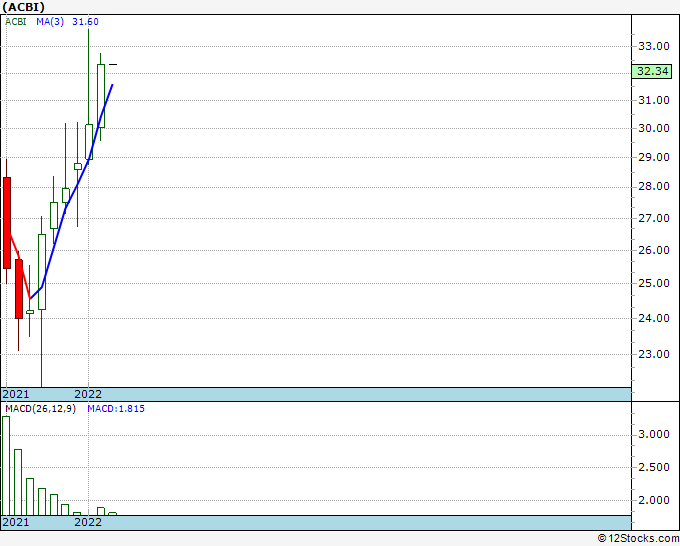Click the 2021 marker on price time axis
The height and width of the screenshot is (546, 680).
click(15, 394)
